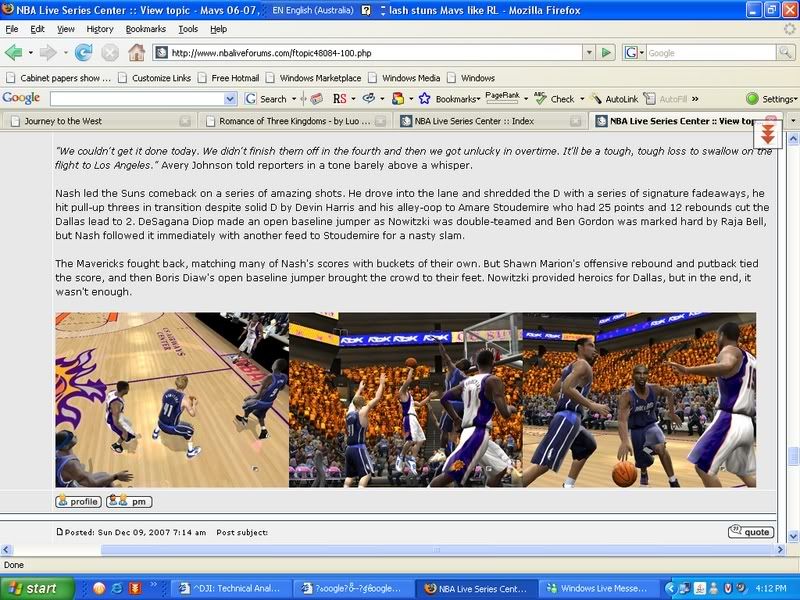Open the URL bar history dropdown

tap(589, 53)
